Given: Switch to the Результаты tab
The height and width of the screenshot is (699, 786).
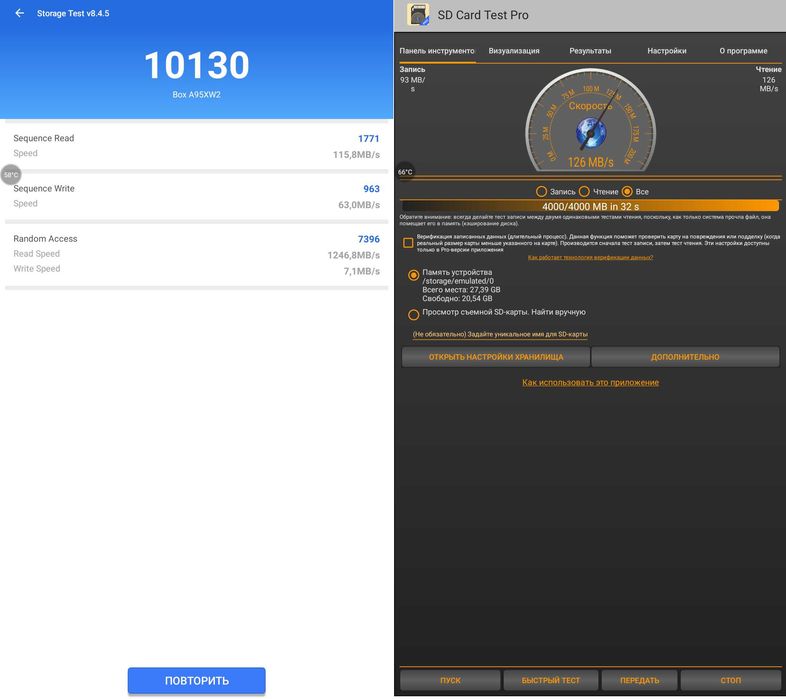Looking at the screenshot, I should click(x=590, y=51).
